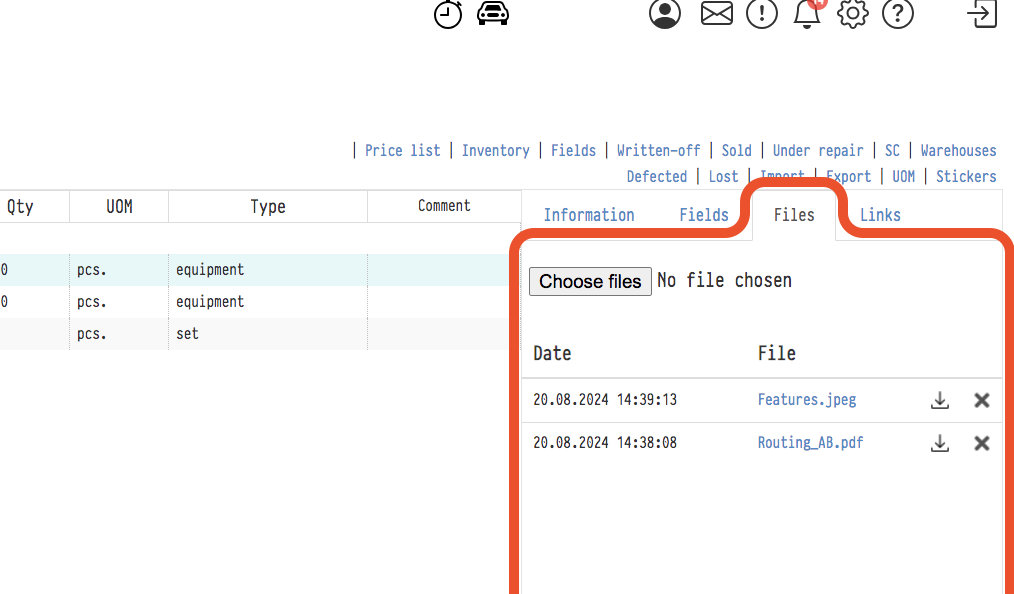This screenshot has height=594, width=1014.
Task: Open the car vehicle icon
Action: 493,13
